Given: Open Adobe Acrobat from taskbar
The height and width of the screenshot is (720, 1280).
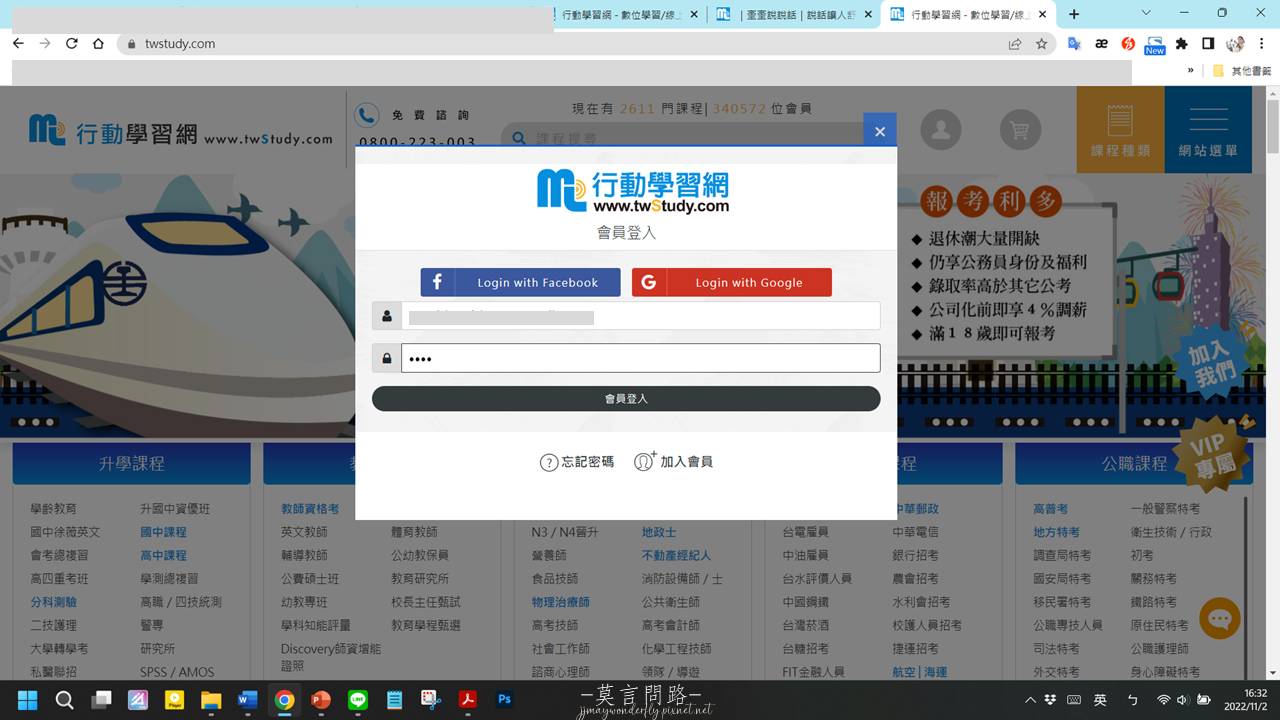Looking at the screenshot, I should (x=468, y=700).
